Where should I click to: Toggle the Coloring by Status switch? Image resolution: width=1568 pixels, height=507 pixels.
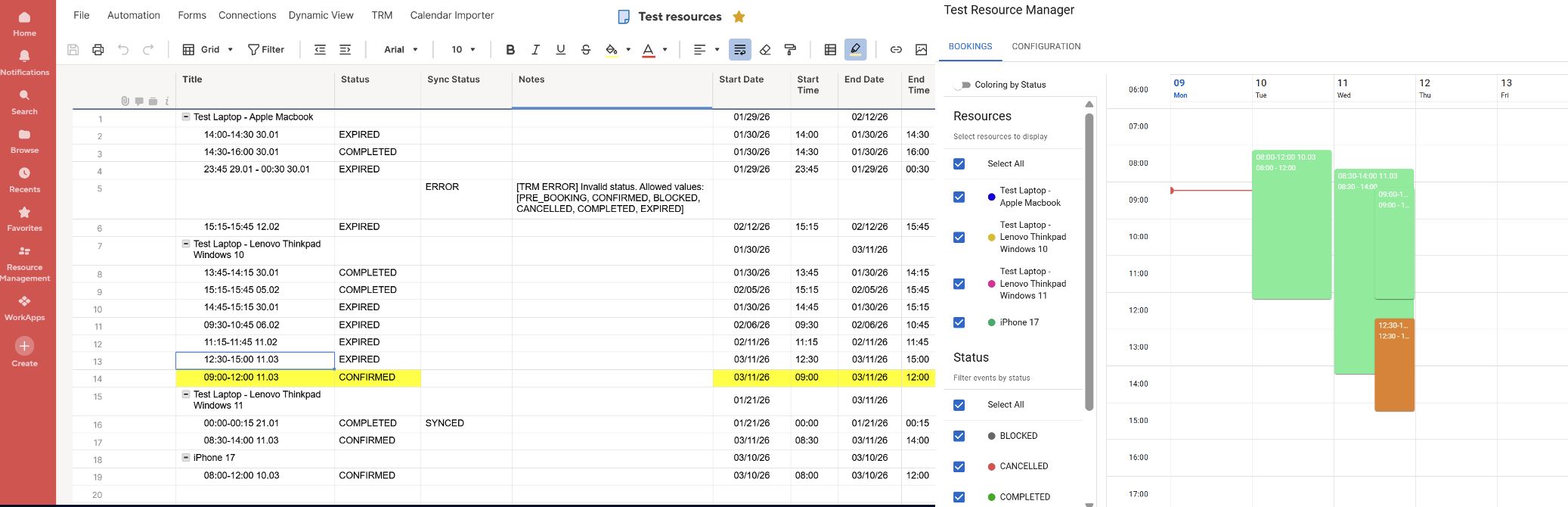click(962, 85)
